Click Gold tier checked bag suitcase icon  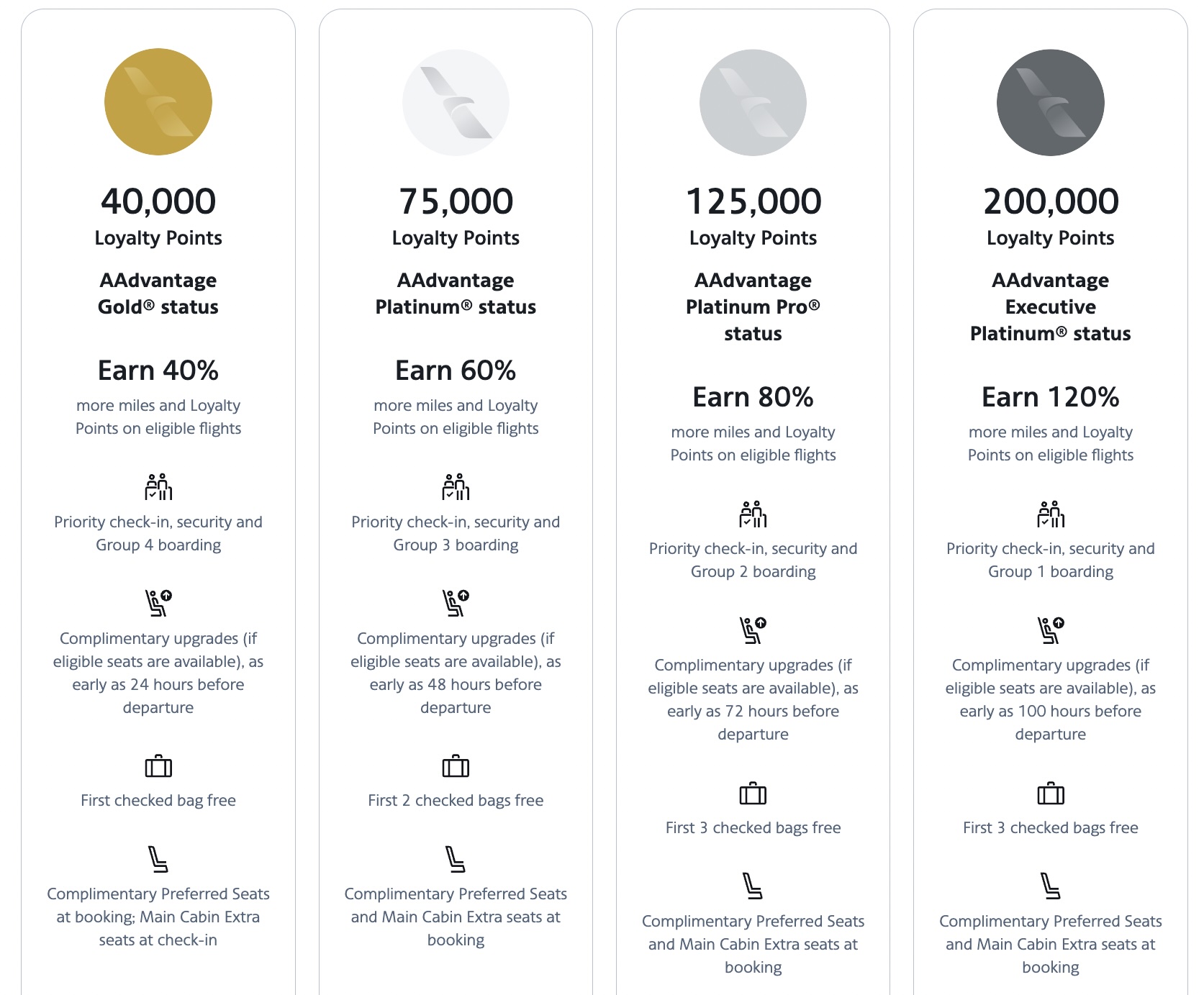(x=158, y=766)
